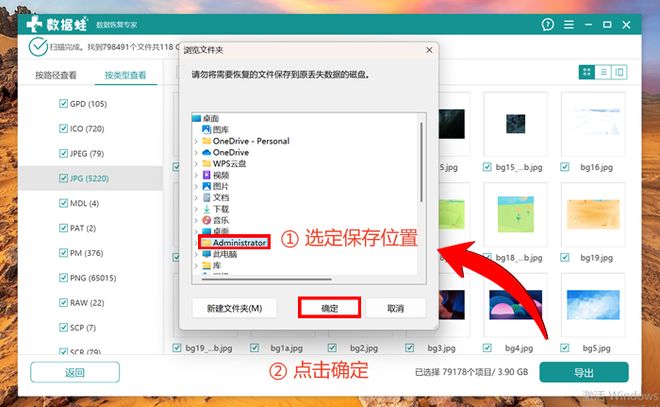Toggle GPD (105) checkbox
The height and width of the screenshot is (407, 660).
(x=63, y=104)
